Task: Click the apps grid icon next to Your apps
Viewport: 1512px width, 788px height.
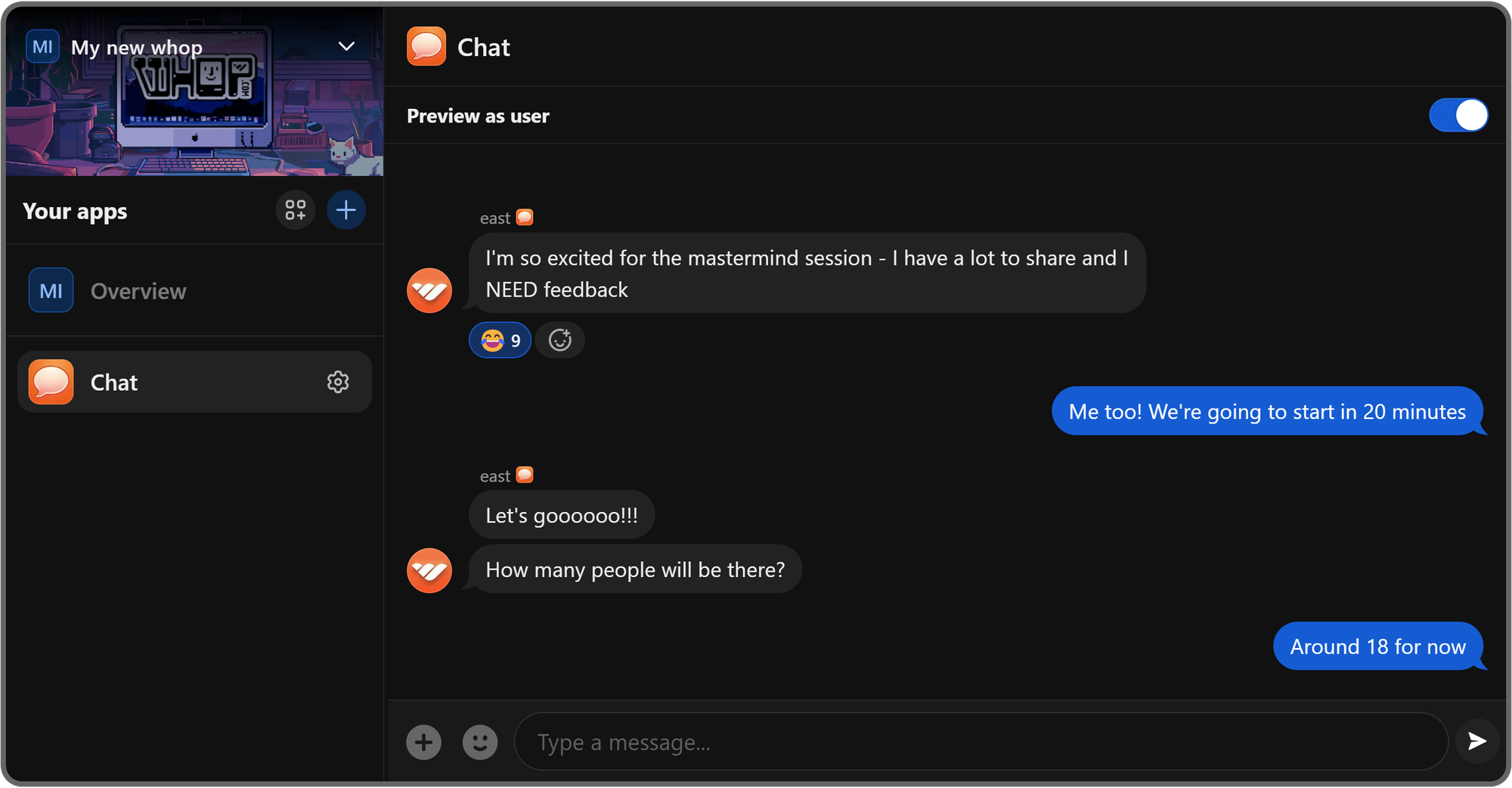Action: (x=296, y=209)
